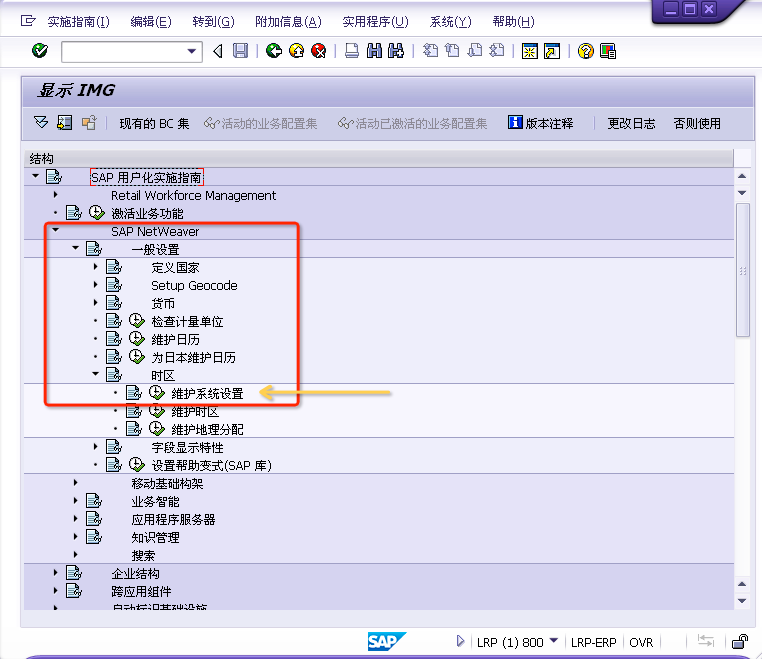Screen dimensions: 762x659
Task: Click the red Cancel icon
Action: pos(319,51)
